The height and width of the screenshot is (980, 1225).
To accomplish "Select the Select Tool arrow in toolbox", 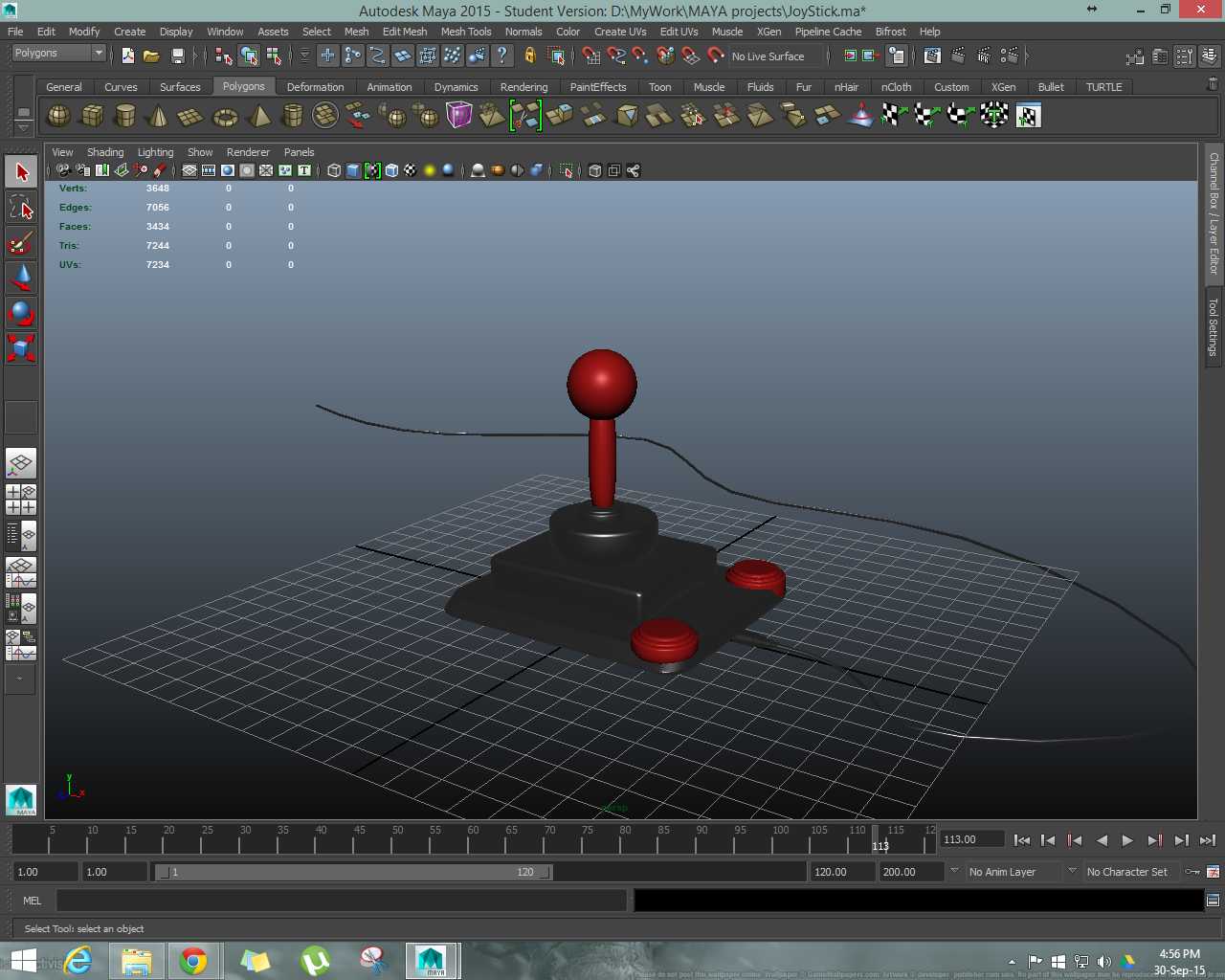I will coord(21,172).
